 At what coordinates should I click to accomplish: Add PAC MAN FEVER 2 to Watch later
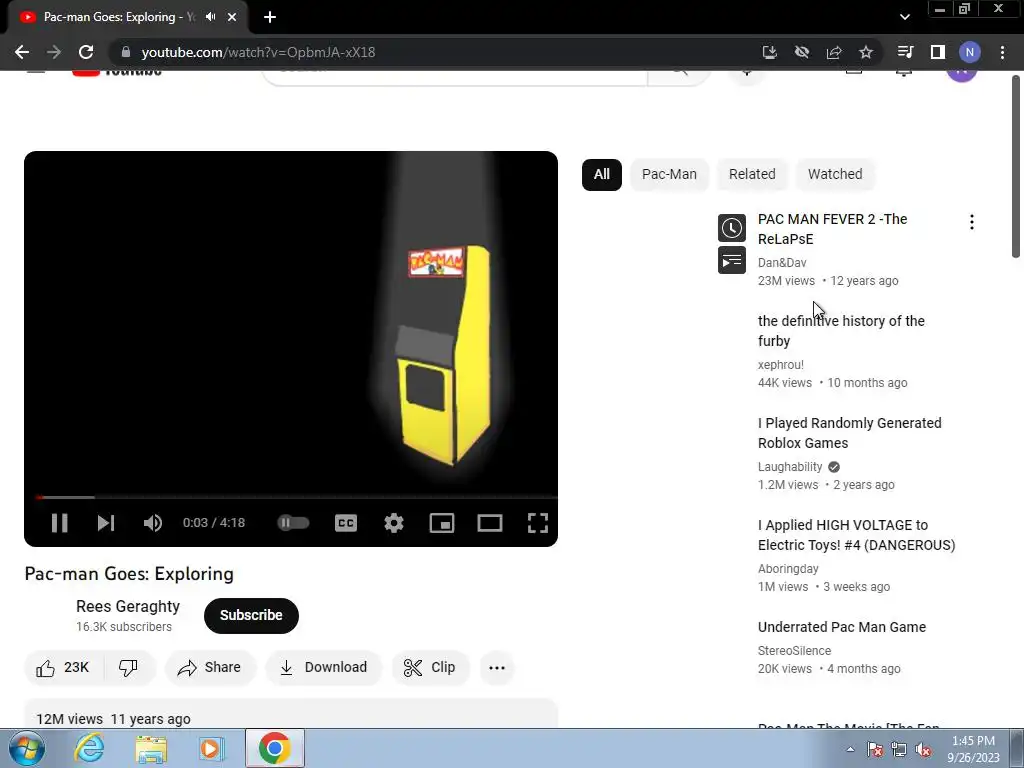(x=731, y=228)
